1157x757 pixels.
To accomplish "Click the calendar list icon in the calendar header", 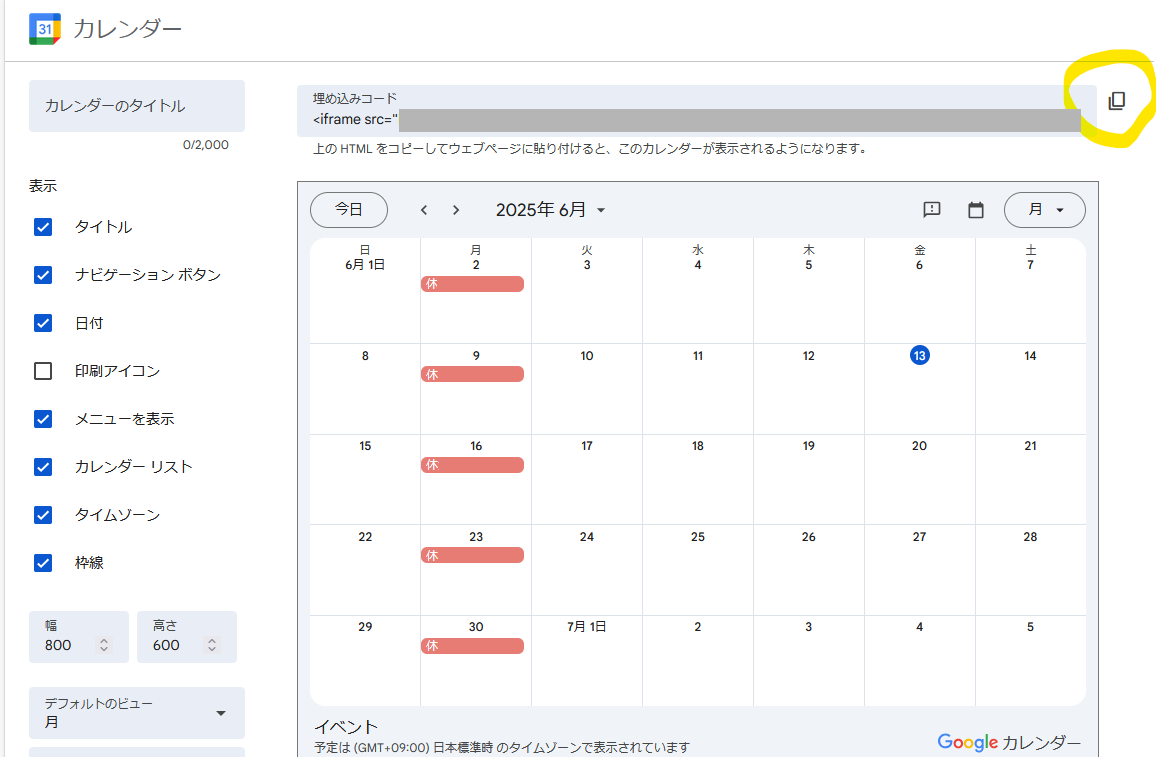I will 975,210.
